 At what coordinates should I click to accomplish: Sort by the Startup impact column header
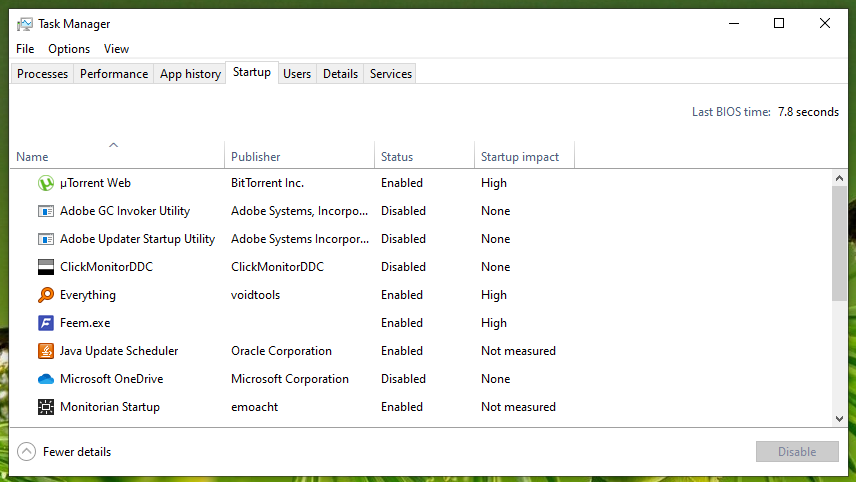click(x=524, y=154)
